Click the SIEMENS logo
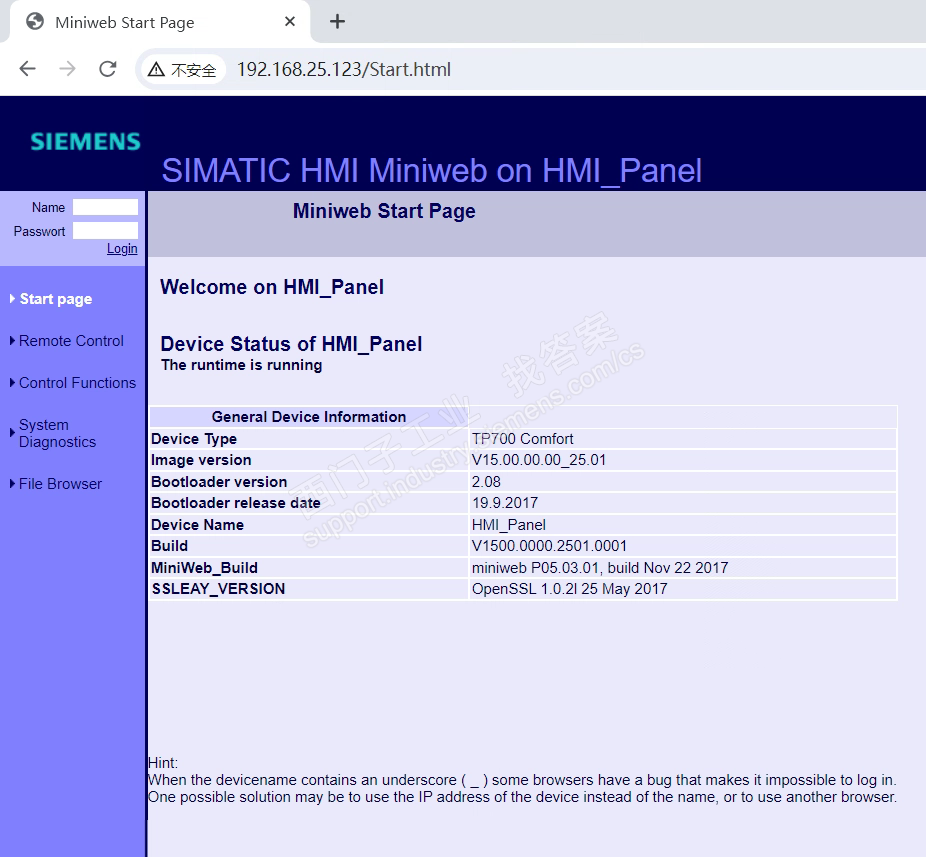926x857 pixels. [86, 142]
